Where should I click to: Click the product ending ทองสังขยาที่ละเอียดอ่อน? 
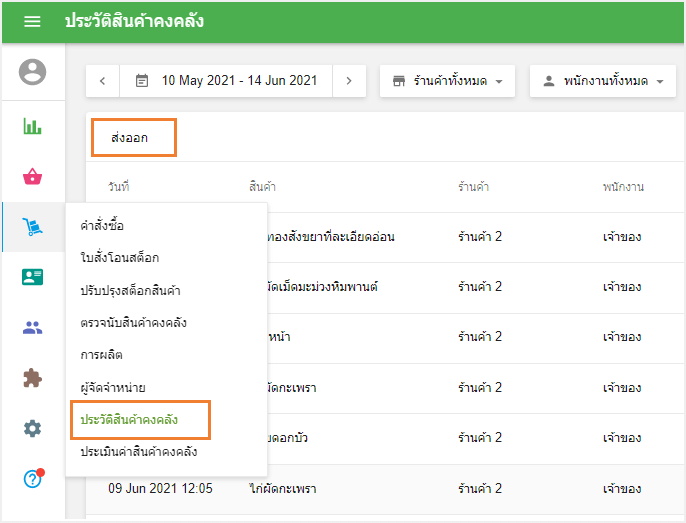pos(331,237)
